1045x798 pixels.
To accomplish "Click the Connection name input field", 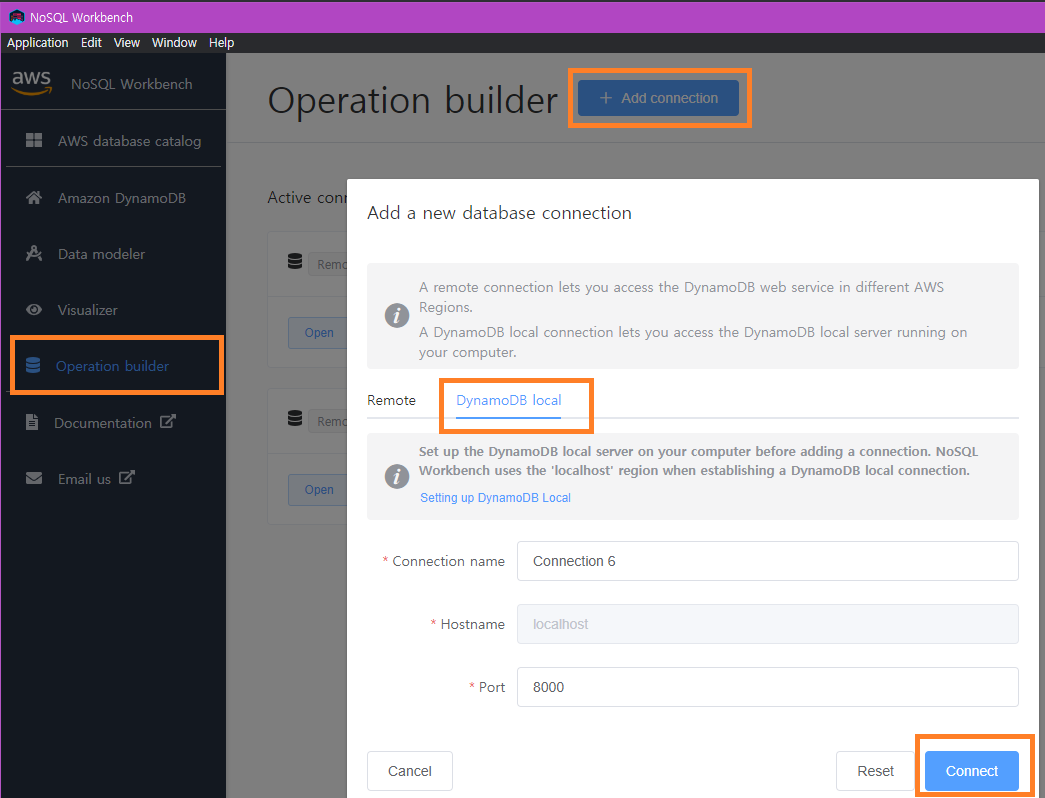I will (767, 561).
